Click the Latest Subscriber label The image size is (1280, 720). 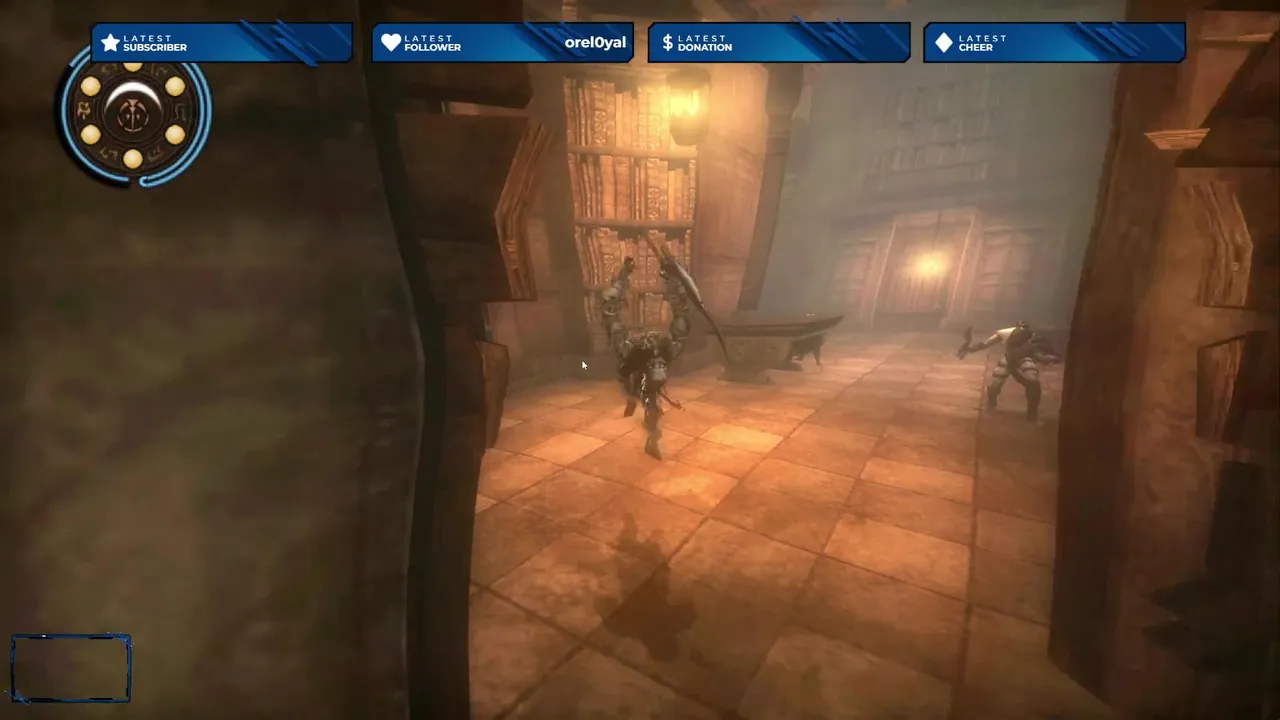(155, 43)
